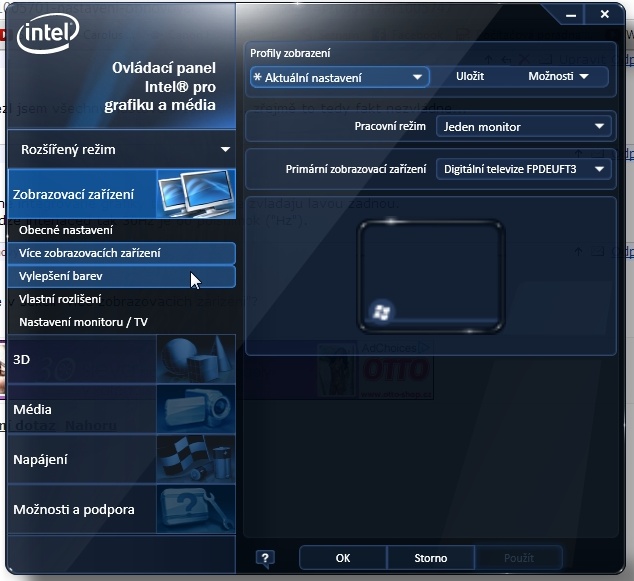Click the Storno button
This screenshot has height=581, width=634.
[x=431, y=558]
